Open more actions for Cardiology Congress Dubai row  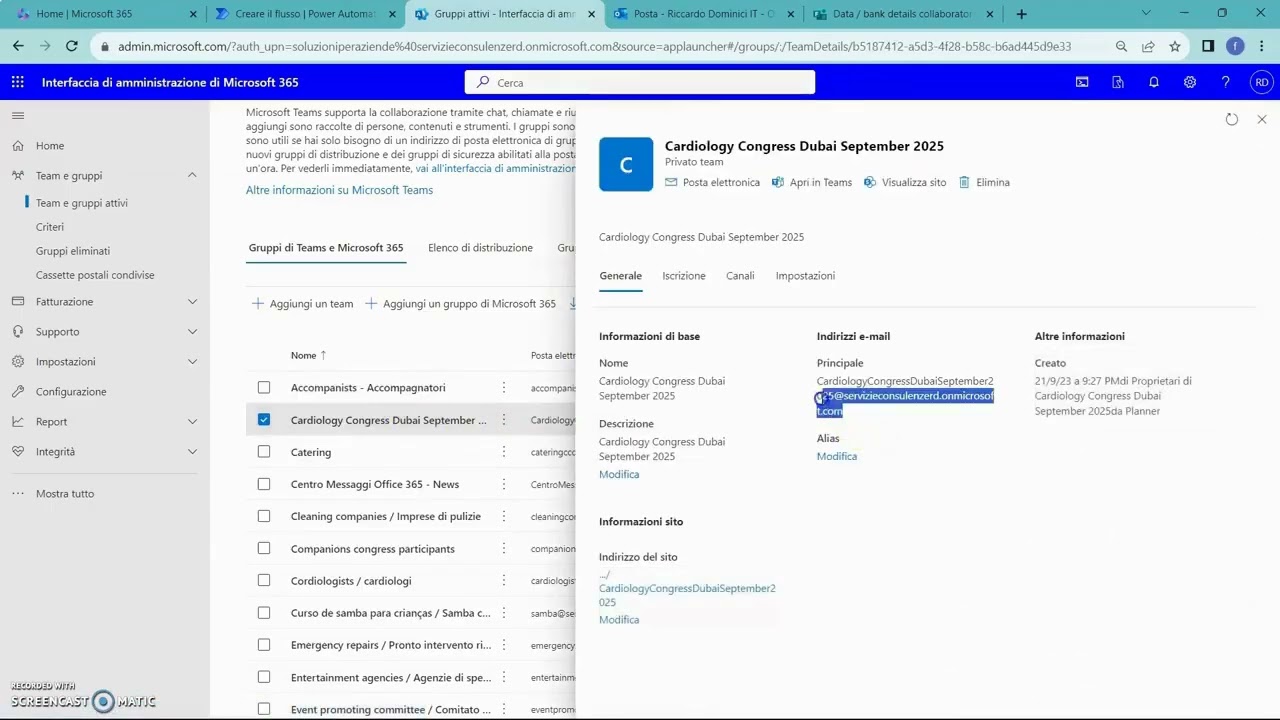coord(504,420)
